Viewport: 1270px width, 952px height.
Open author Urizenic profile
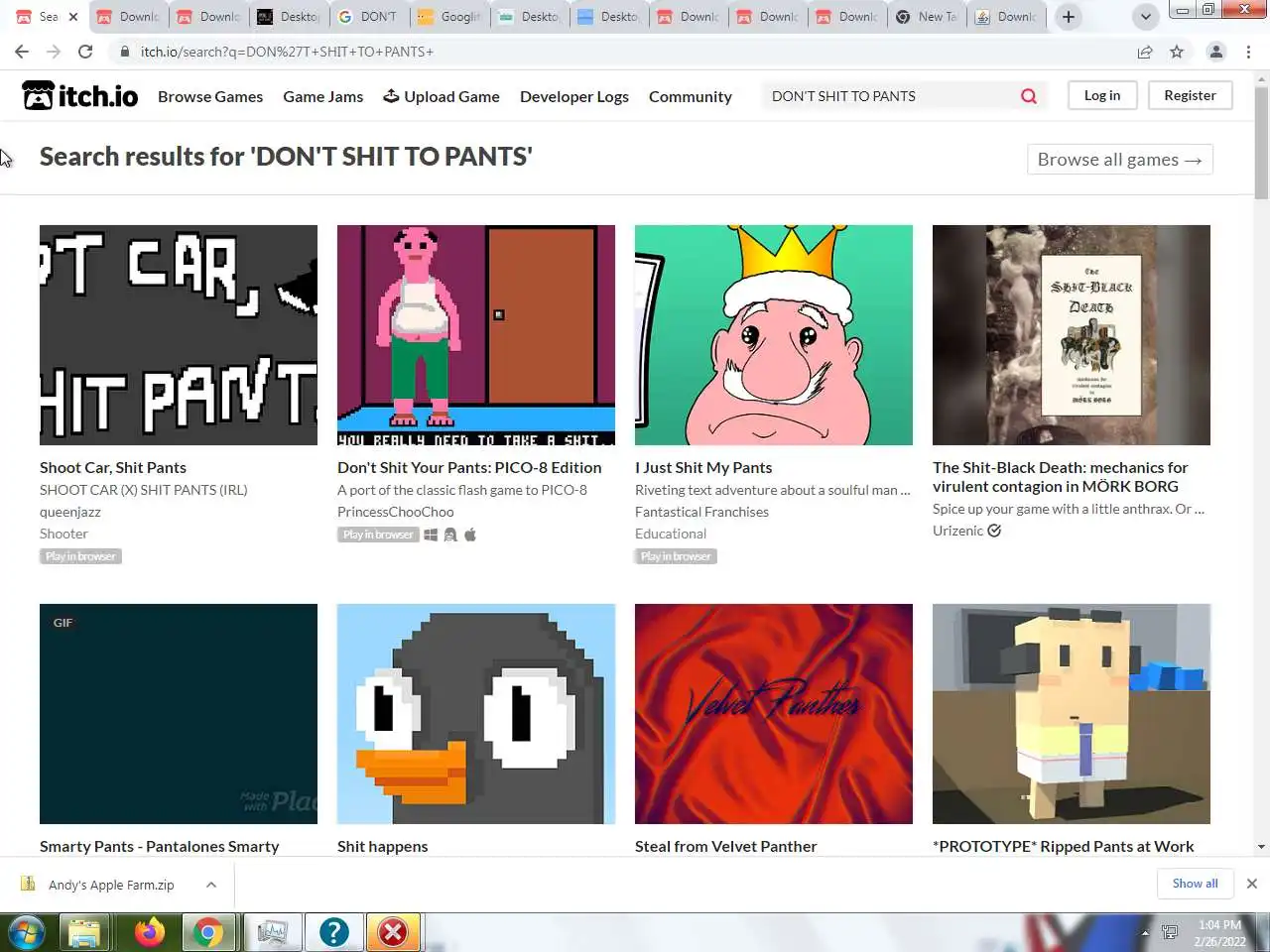[957, 531]
